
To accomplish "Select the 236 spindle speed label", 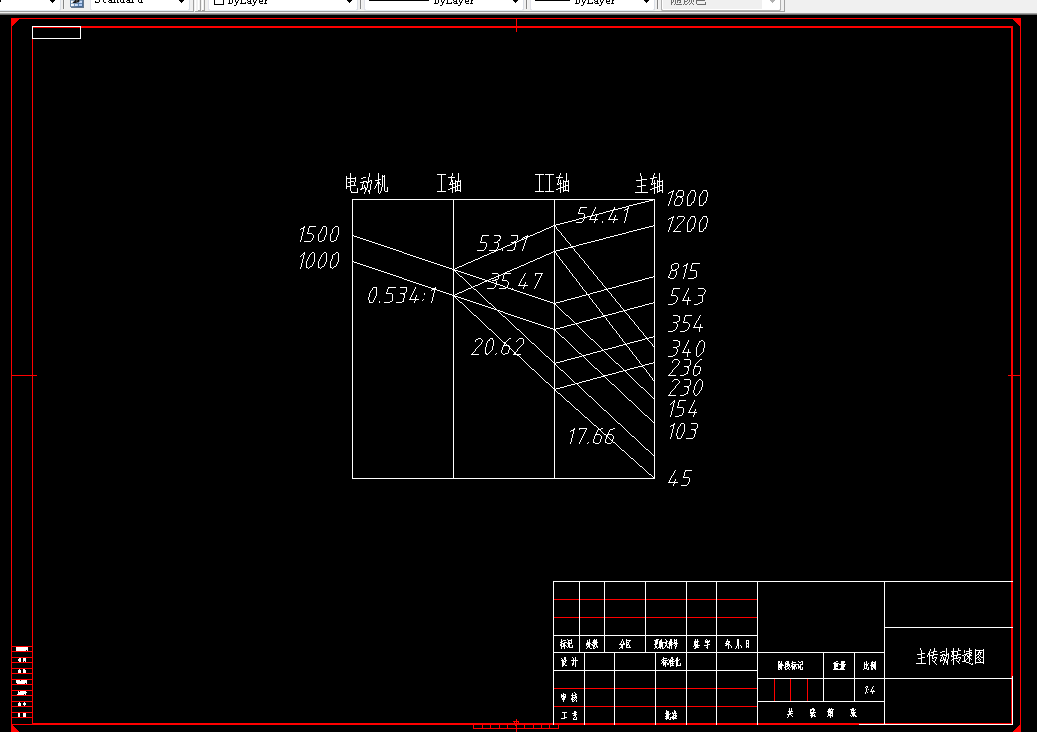I will point(685,368).
